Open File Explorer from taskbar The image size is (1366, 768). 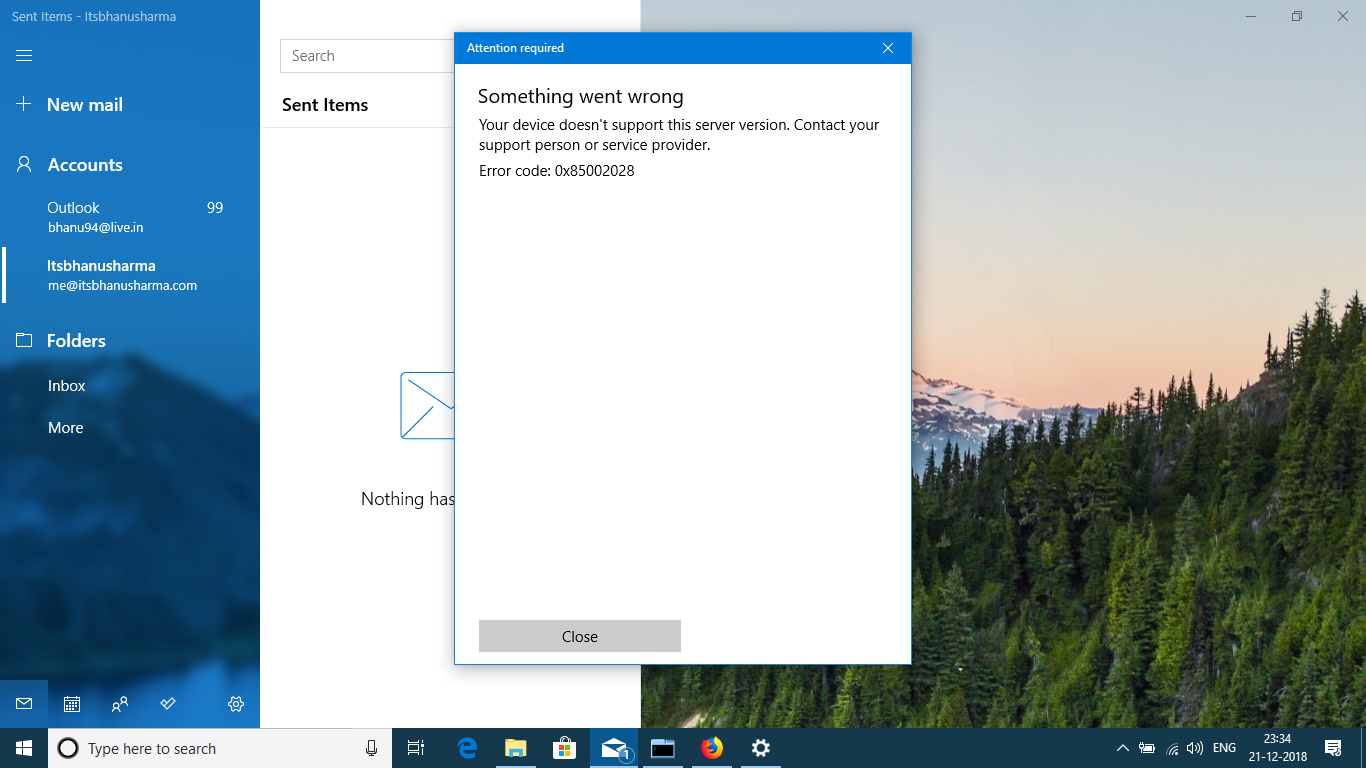[516, 748]
